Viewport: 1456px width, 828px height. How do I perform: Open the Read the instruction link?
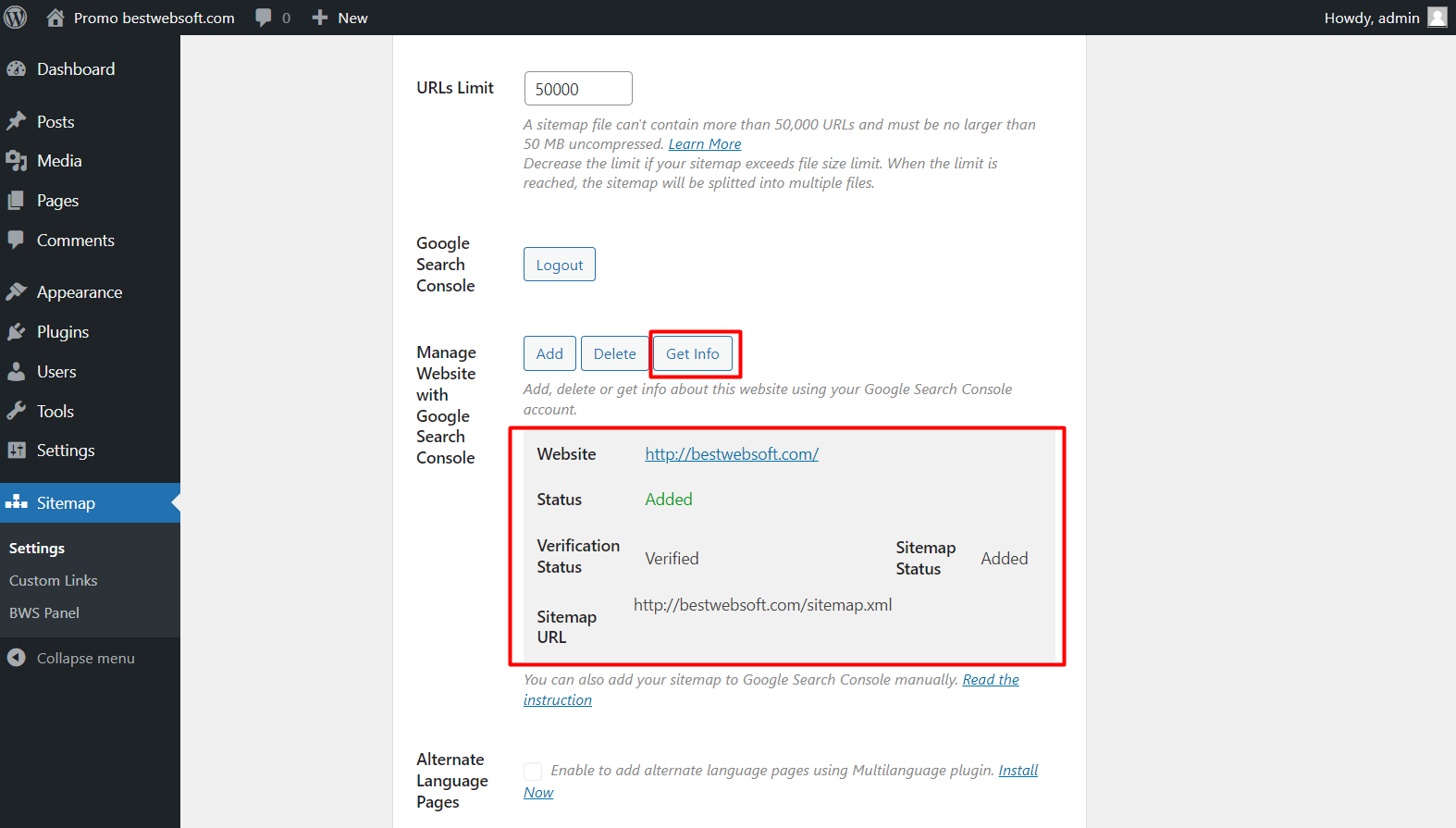point(991,680)
